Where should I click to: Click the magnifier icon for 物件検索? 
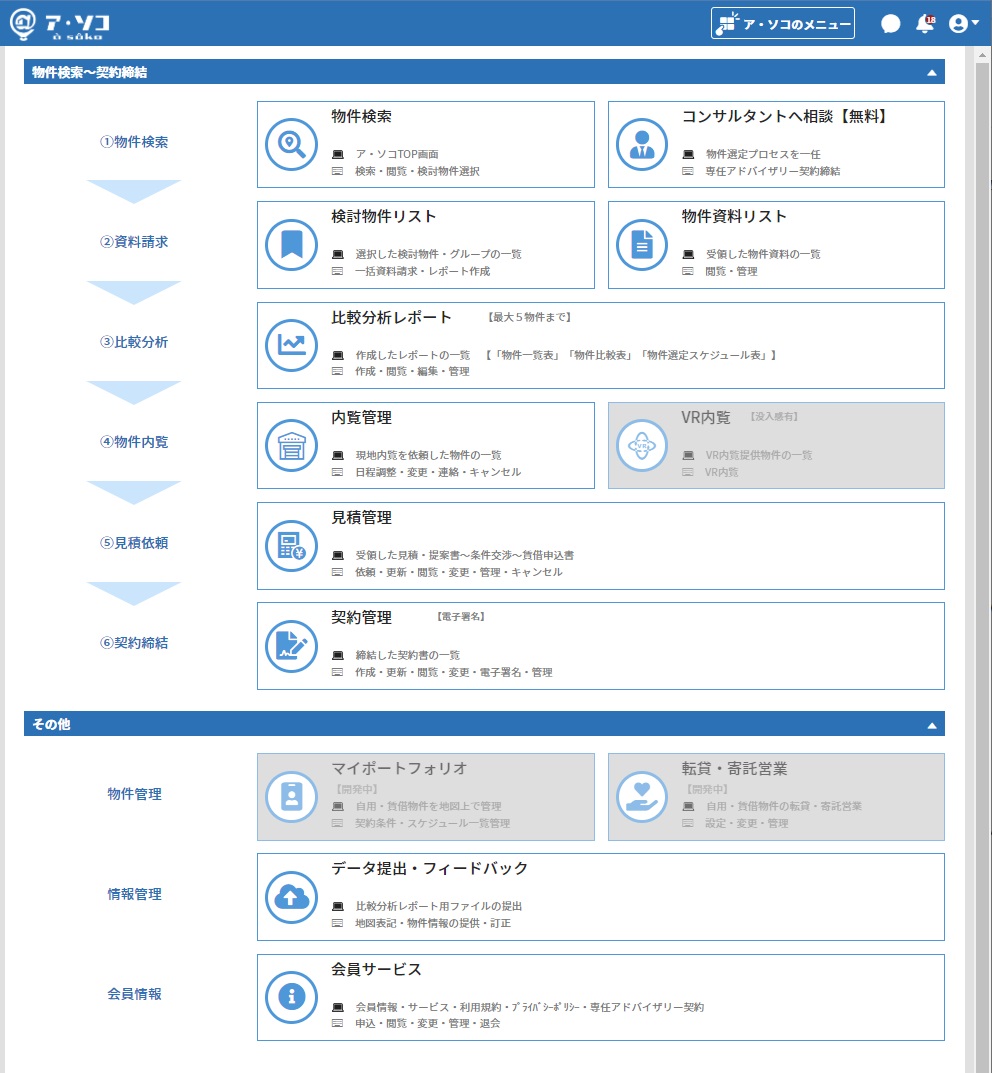pos(291,144)
